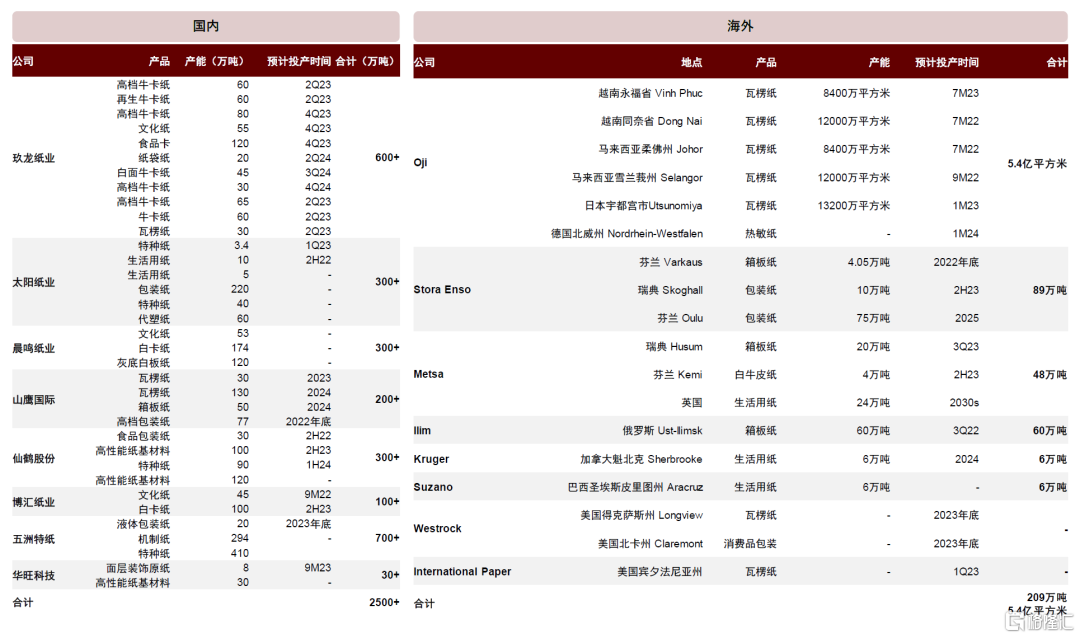Click location 越南永福省 Vinh Phuc

point(650,93)
